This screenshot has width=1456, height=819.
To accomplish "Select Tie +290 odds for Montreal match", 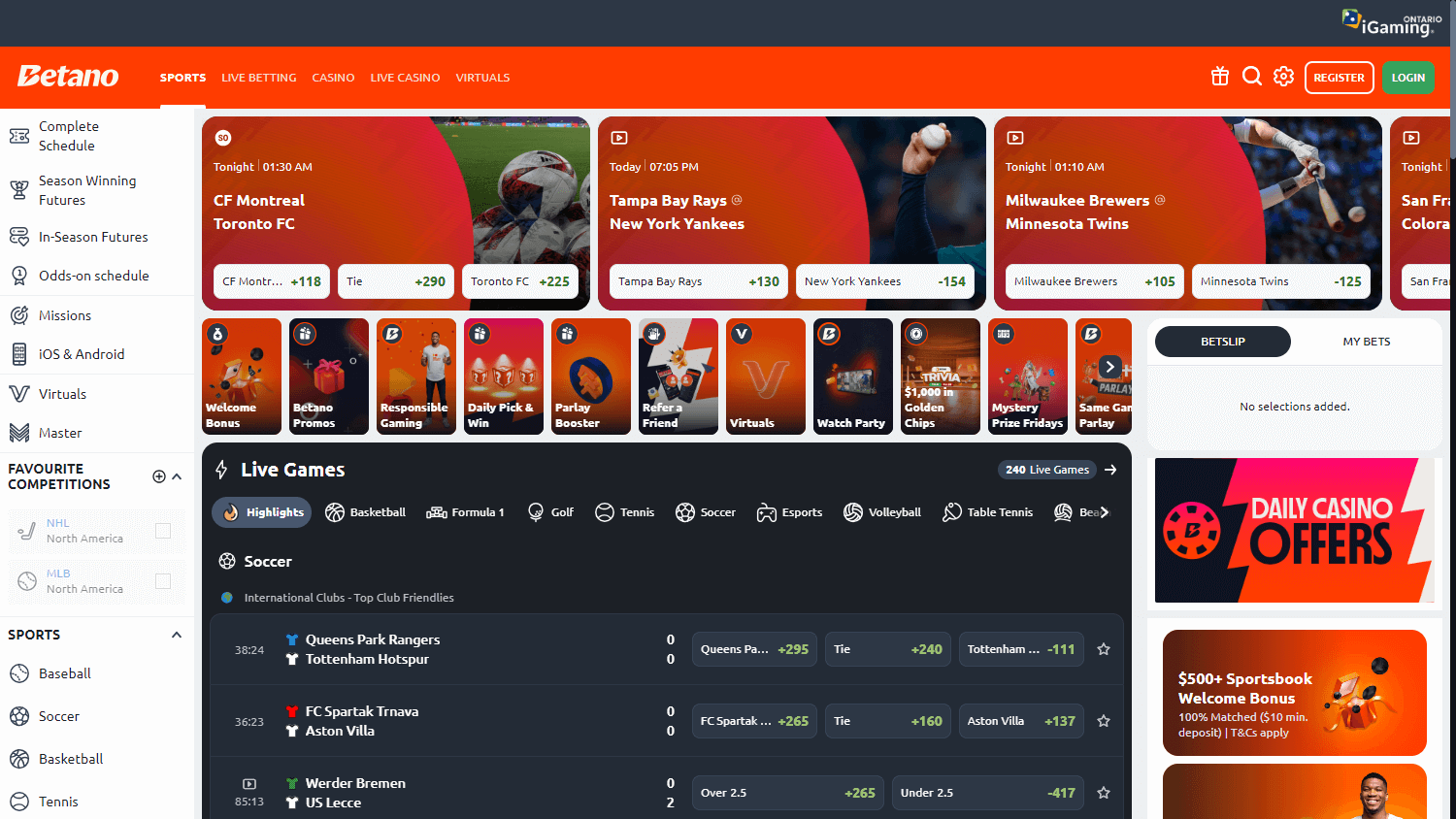I will pyautogui.click(x=396, y=281).
